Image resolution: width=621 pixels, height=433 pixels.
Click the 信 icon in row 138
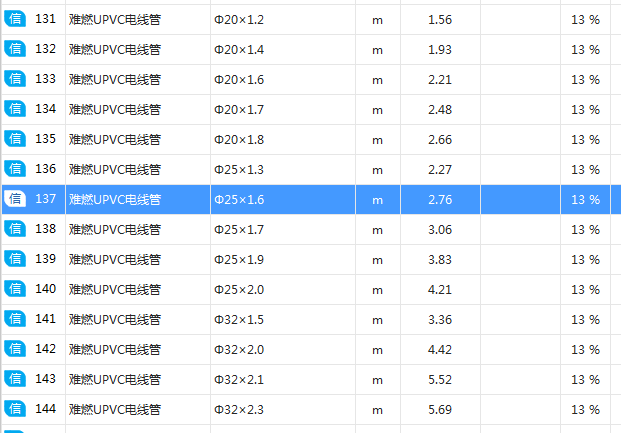(x=15, y=229)
